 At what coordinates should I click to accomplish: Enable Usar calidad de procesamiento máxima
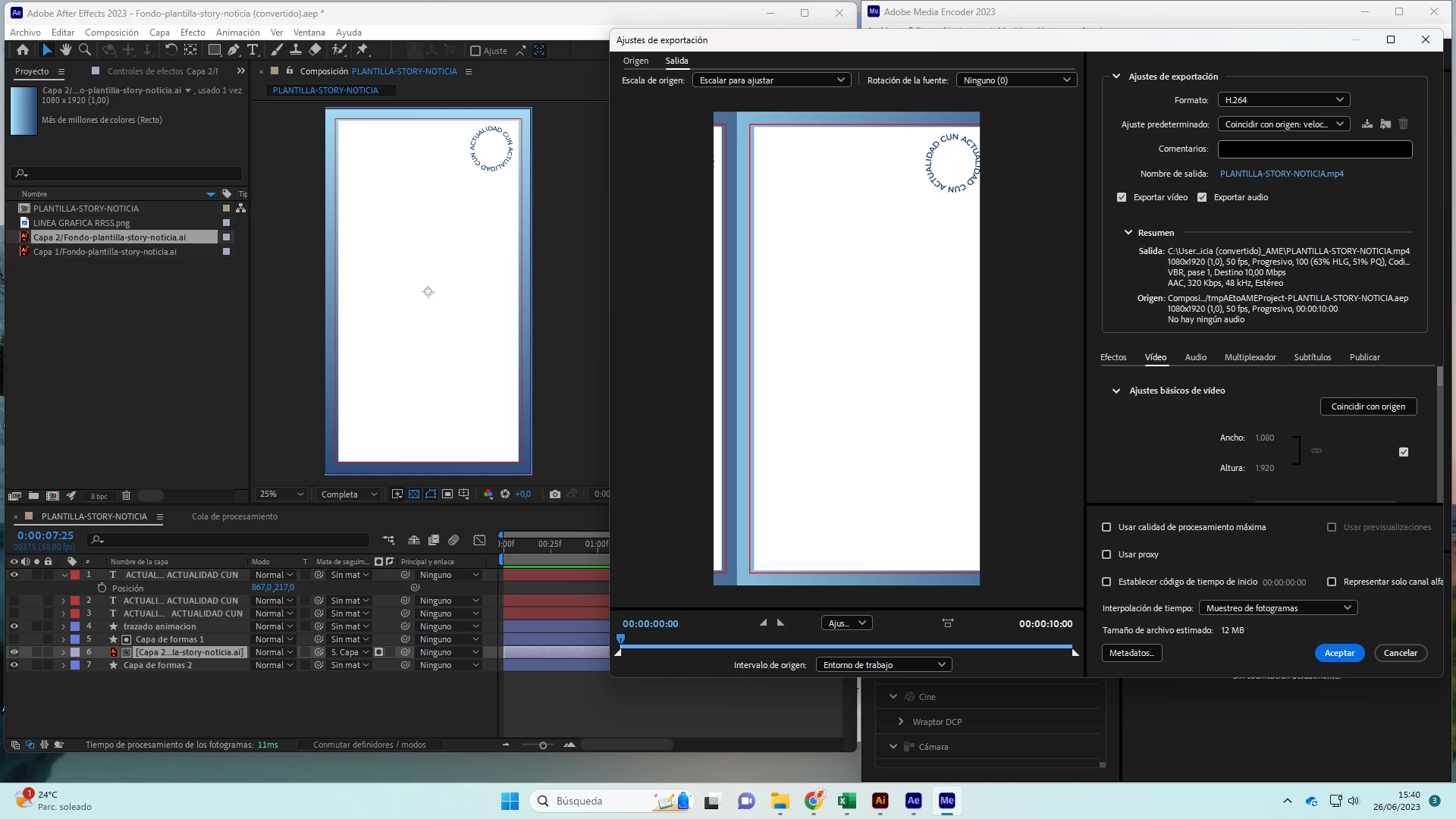pos(1106,527)
